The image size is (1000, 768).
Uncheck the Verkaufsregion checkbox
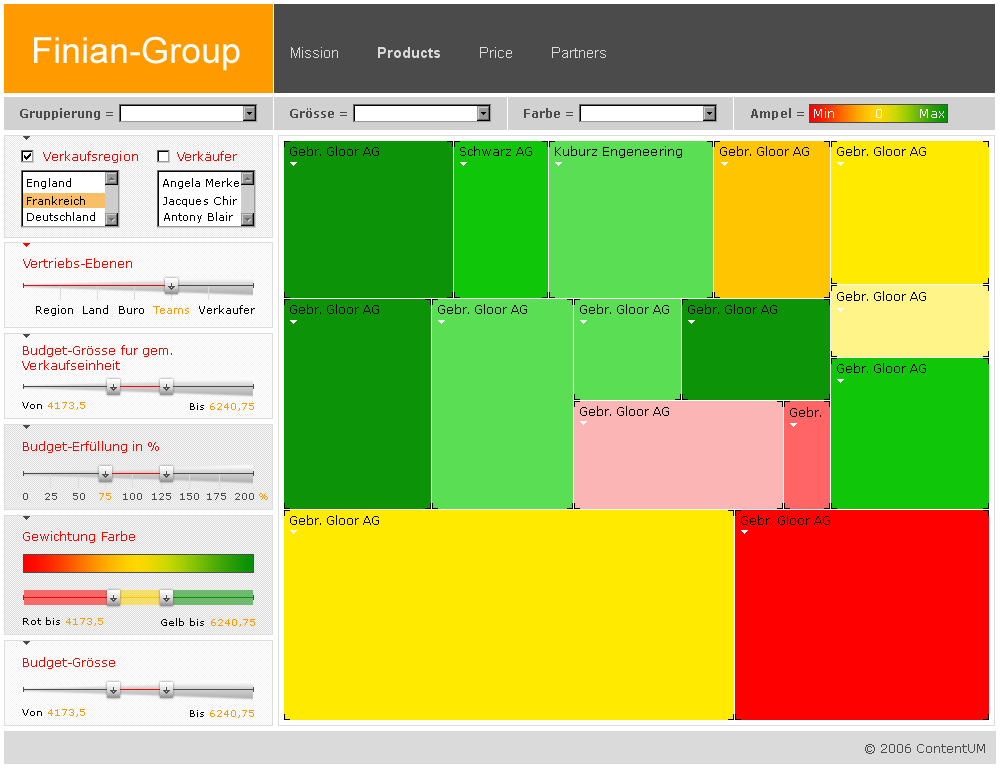click(x=28, y=157)
